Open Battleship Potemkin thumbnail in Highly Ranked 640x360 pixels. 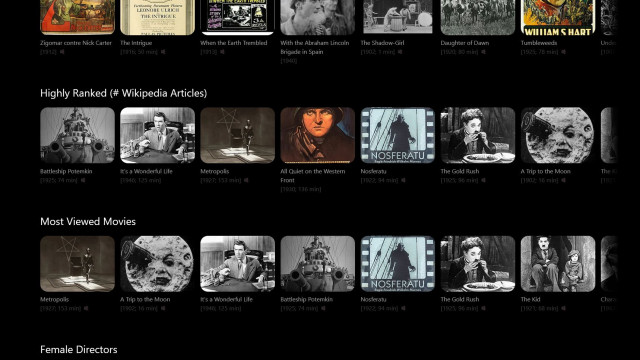[x=78, y=135]
